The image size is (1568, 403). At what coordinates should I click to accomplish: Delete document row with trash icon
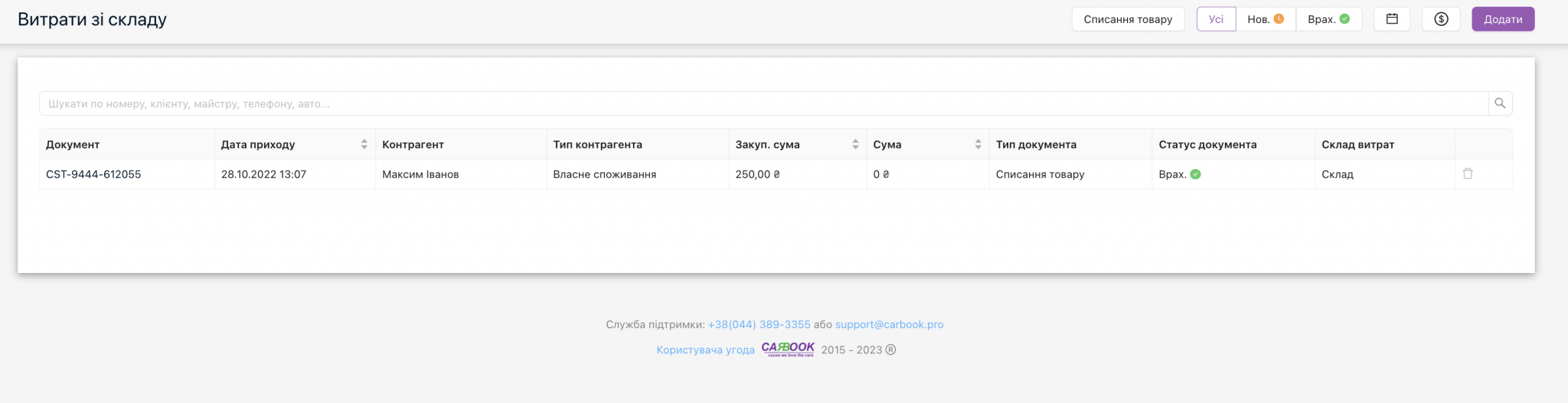pos(1468,174)
